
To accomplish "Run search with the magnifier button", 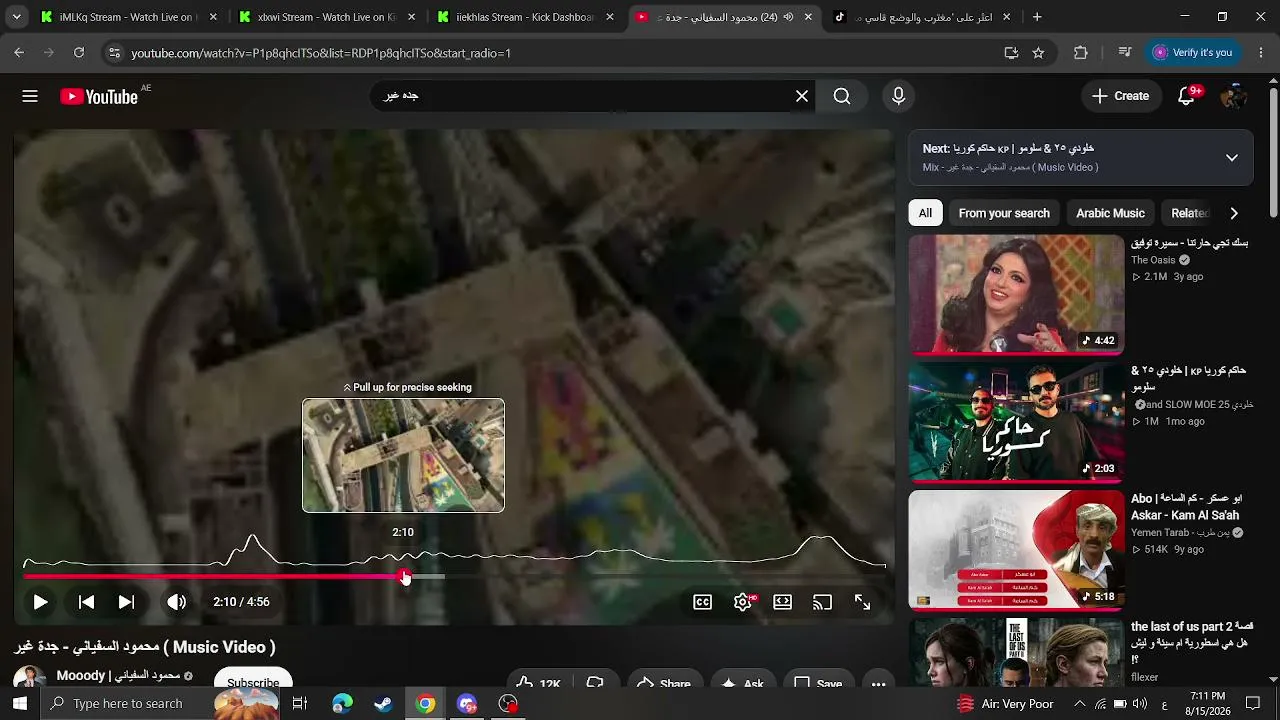I will click(x=842, y=96).
